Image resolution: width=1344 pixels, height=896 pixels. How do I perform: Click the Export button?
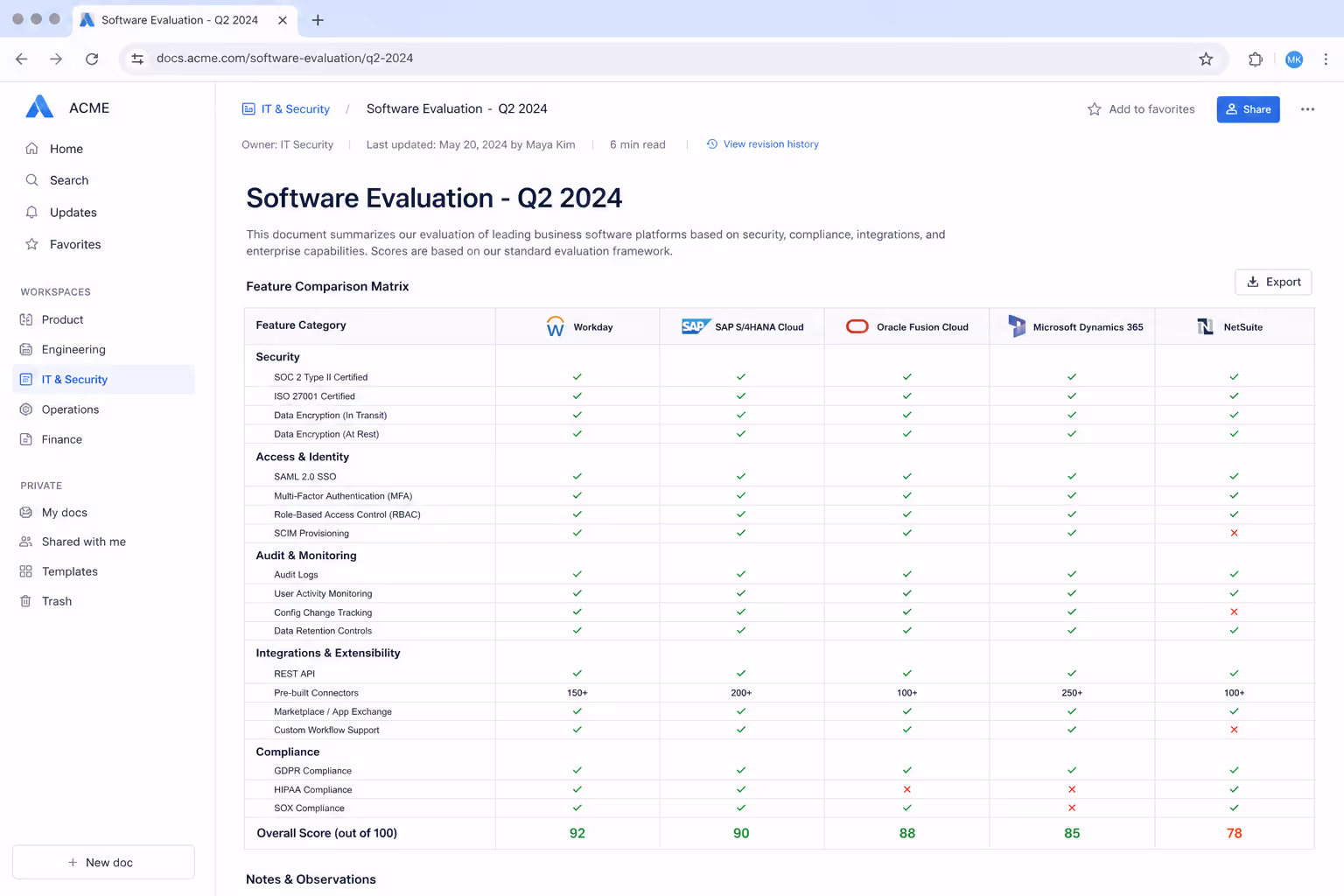click(x=1273, y=282)
